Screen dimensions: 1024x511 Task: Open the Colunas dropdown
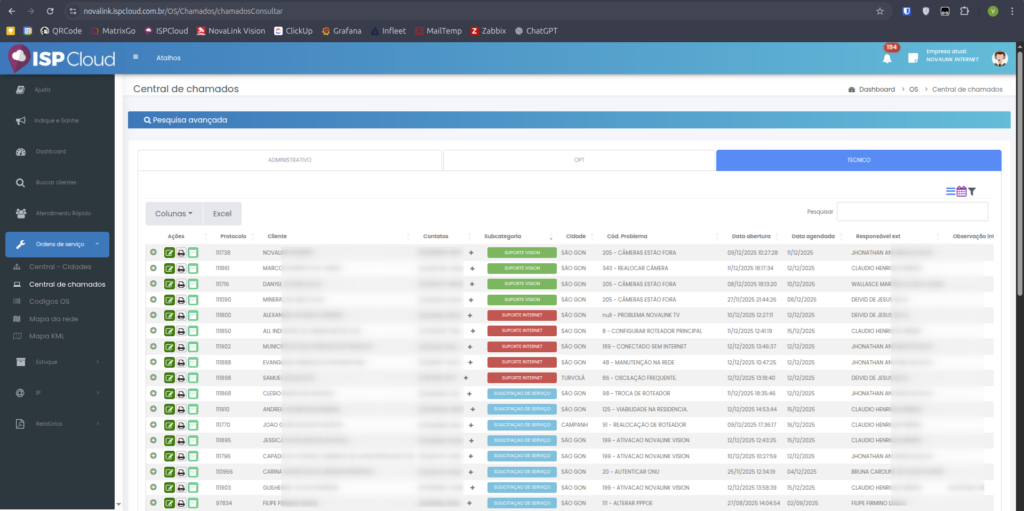(x=174, y=213)
